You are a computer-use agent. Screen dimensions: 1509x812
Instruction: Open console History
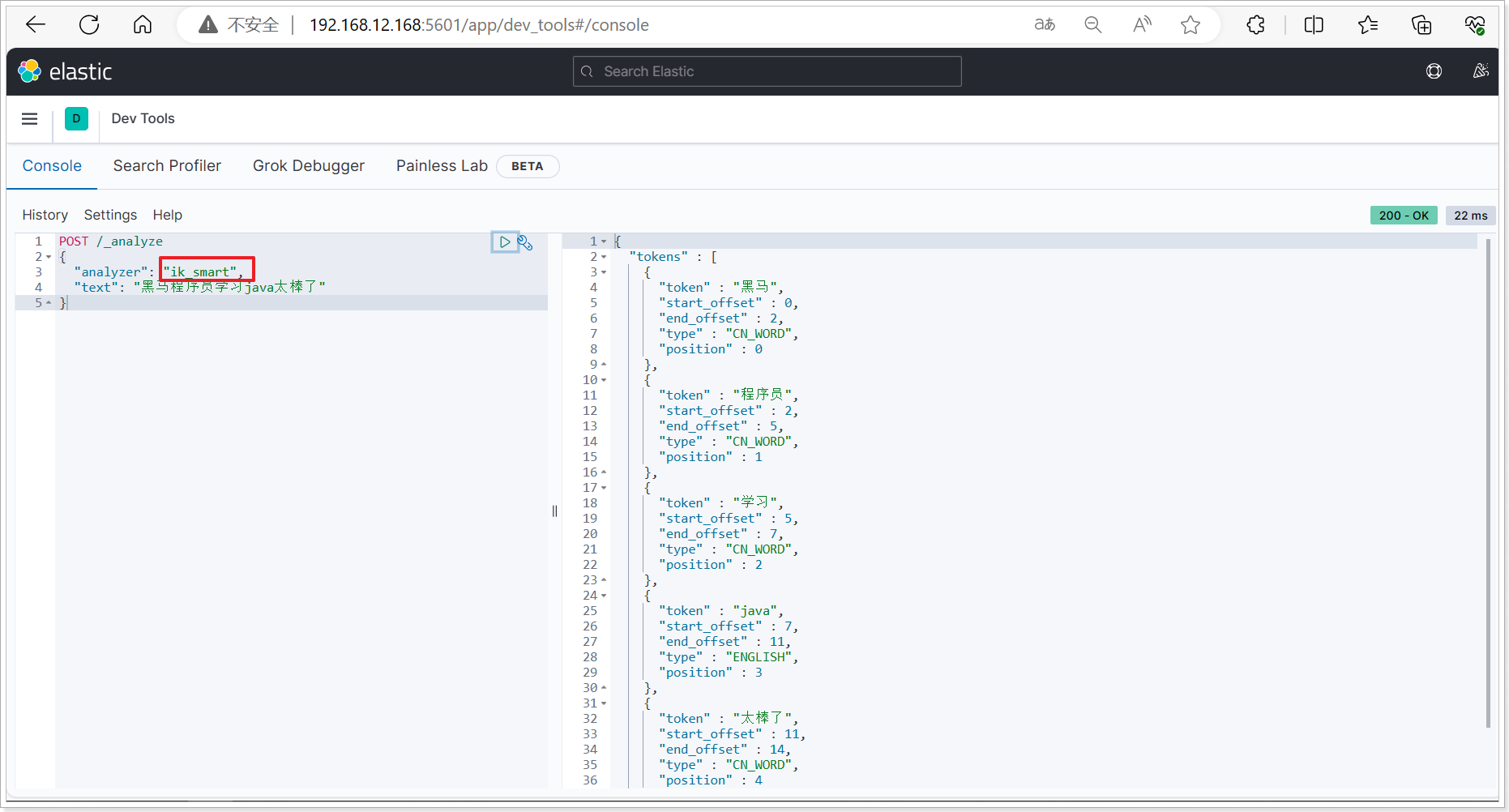point(45,215)
